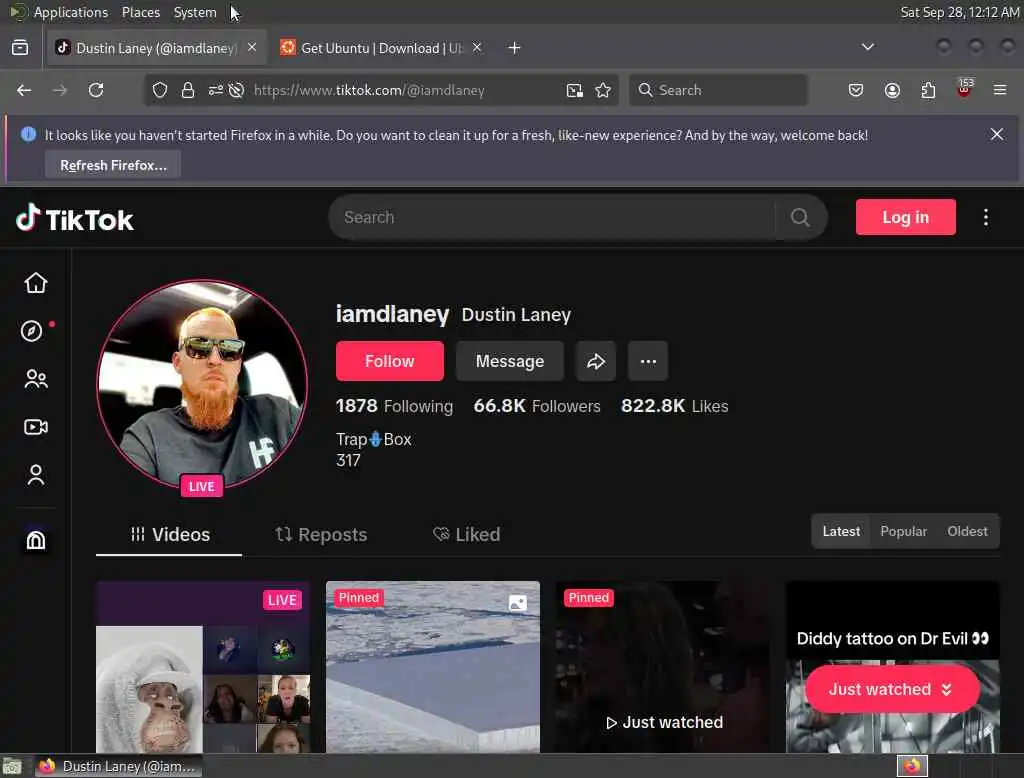Click the TikTok search input field
The height and width of the screenshot is (778, 1024).
[552, 218]
